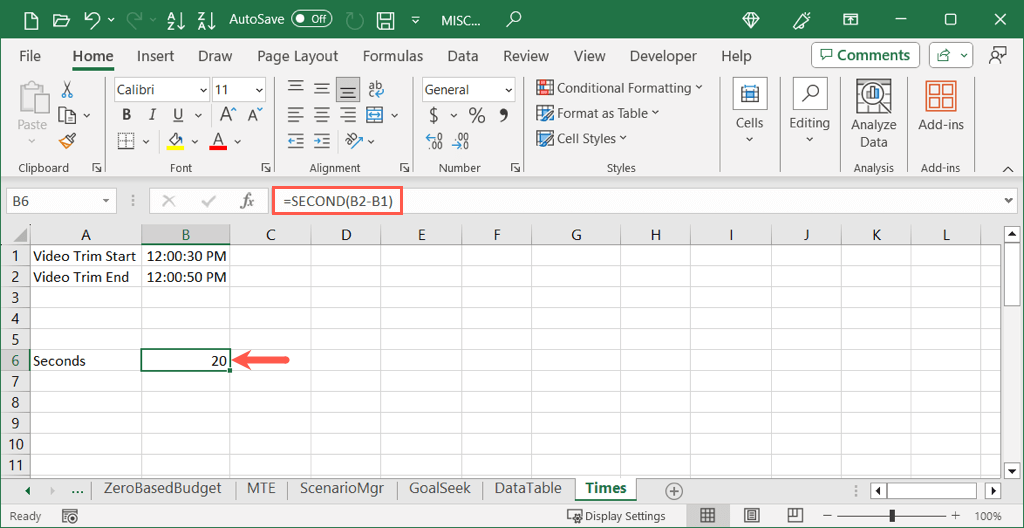Save the workbook with the disk icon
The height and width of the screenshot is (528, 1024).
pos(387,20)
